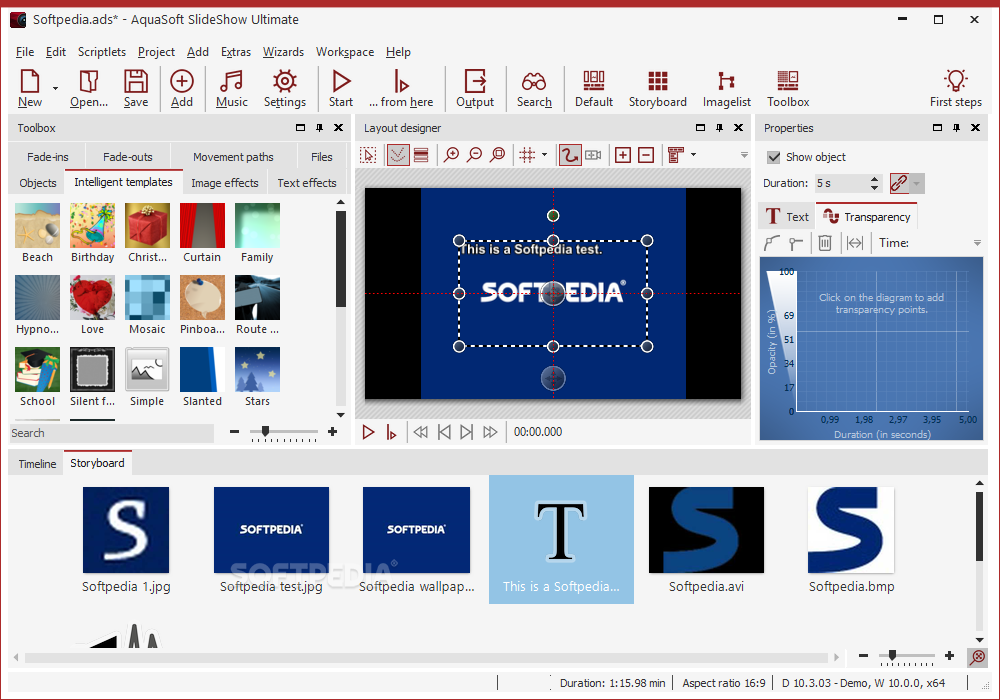Click the alignment layout tool icon
The width and height of the screenshot is (1000, 700).
click(x=676, y=155)
